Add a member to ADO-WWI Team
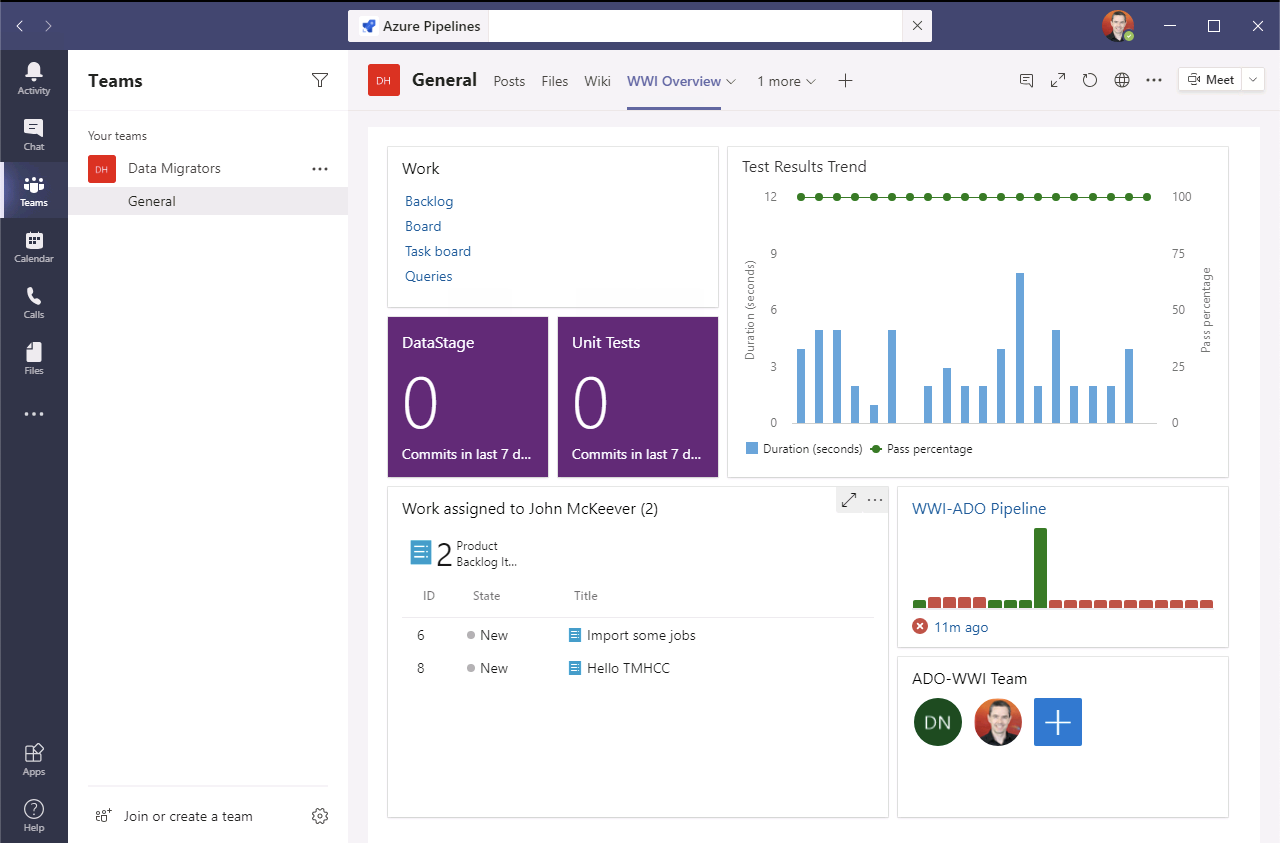Screen dimensions: 1280x843 pos(1057,722)
